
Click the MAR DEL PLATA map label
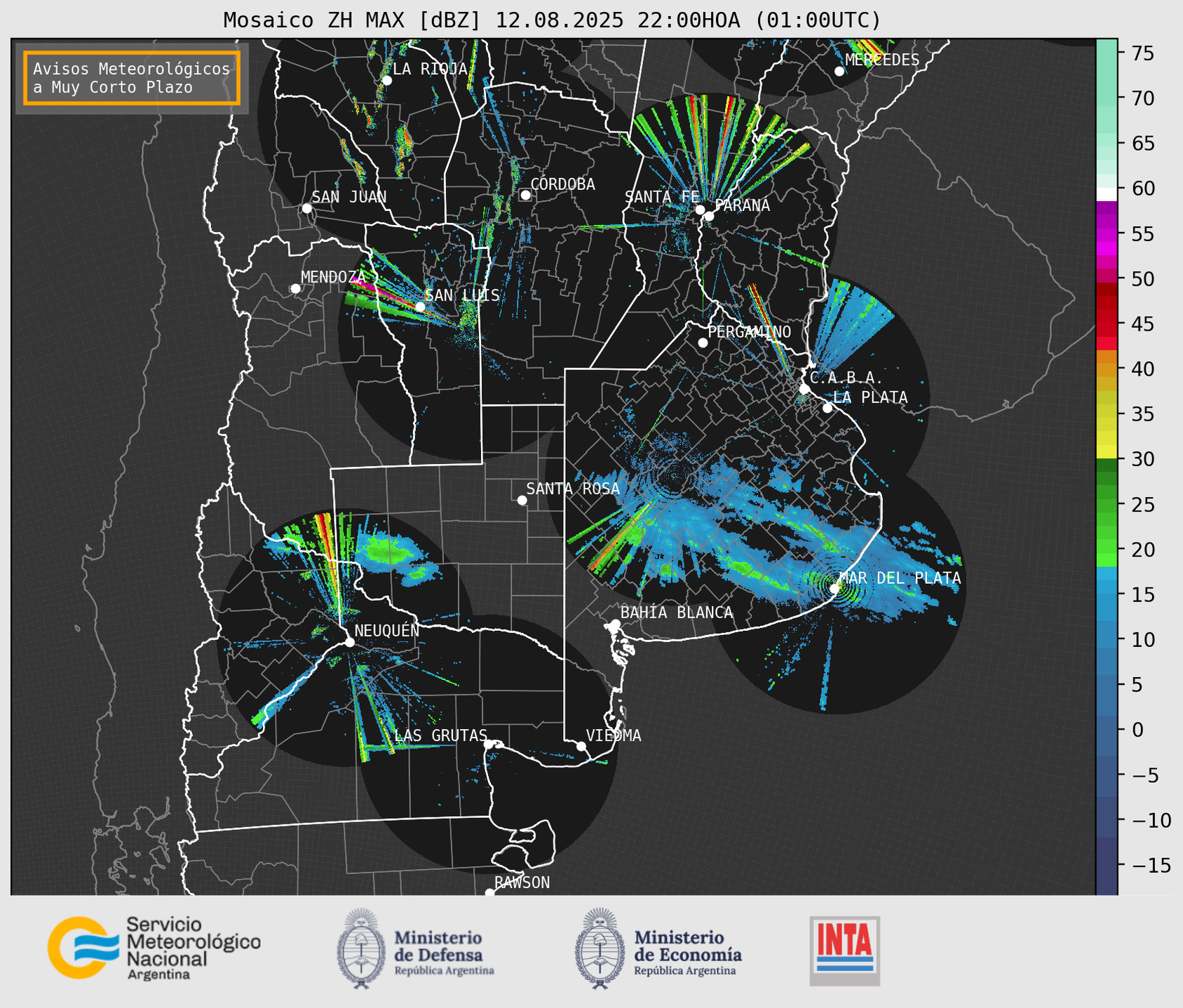[900, 578]
